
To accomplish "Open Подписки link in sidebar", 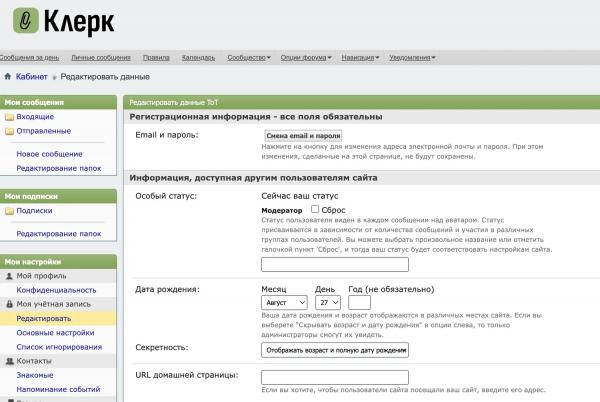I will point(34,210).
